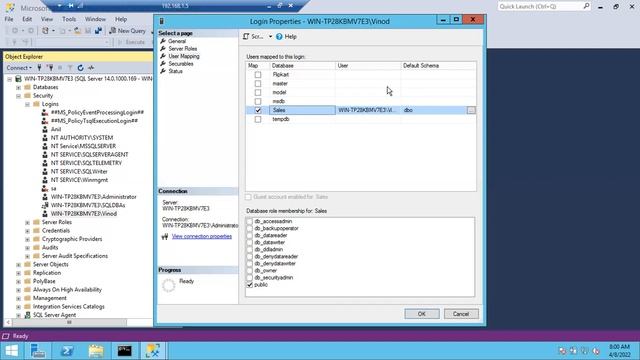Select the Status page

tap(176, 71)
